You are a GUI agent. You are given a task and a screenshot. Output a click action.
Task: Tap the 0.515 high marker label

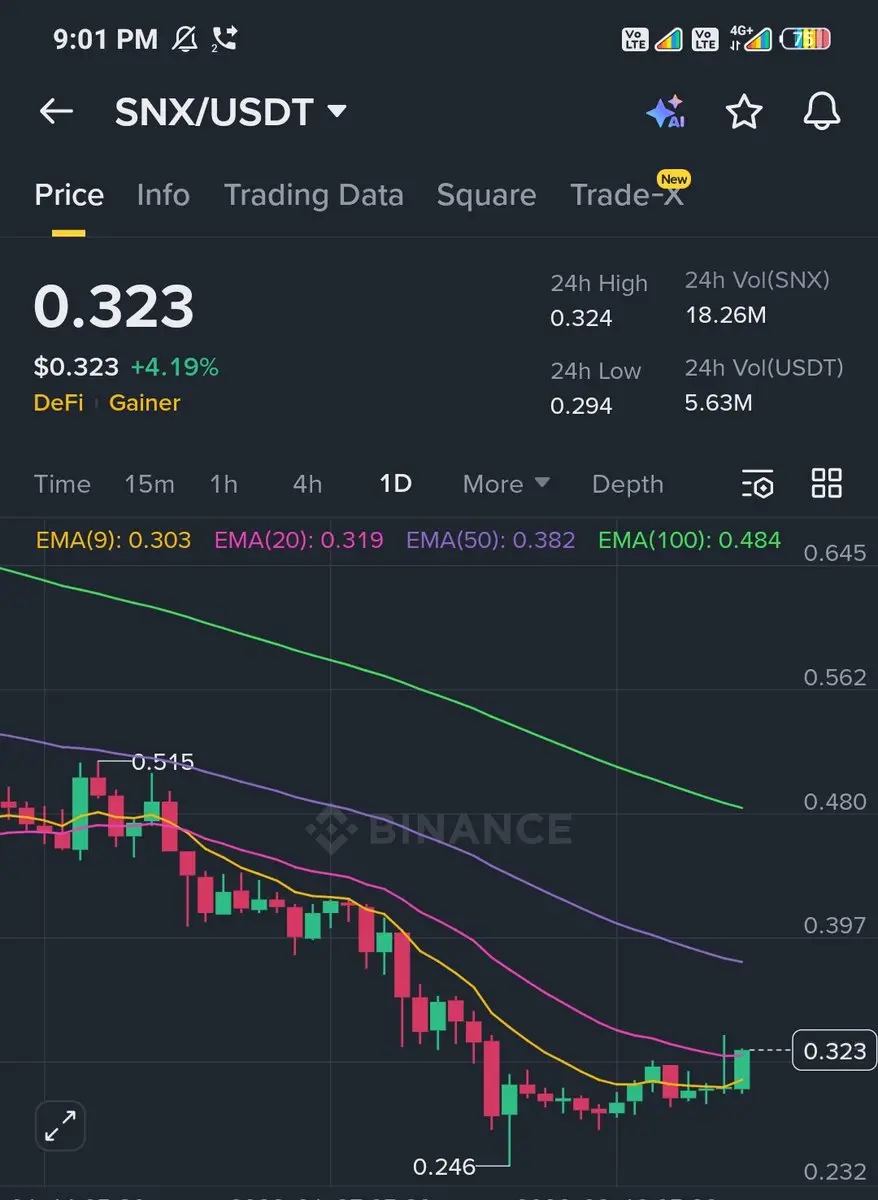pos(163,762)
